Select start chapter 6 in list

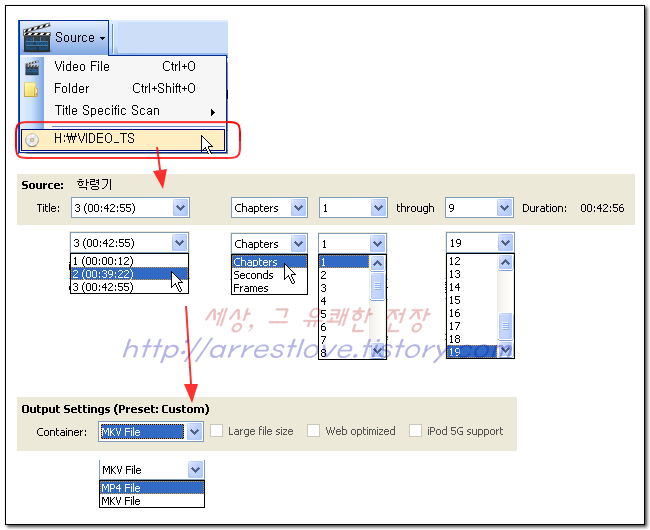[344, 327]
